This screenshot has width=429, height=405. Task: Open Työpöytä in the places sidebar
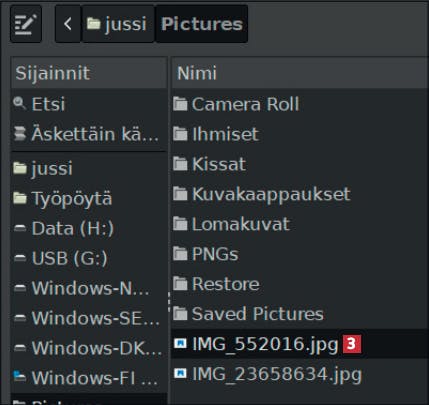pyautogui.click(x=89, y=198)
